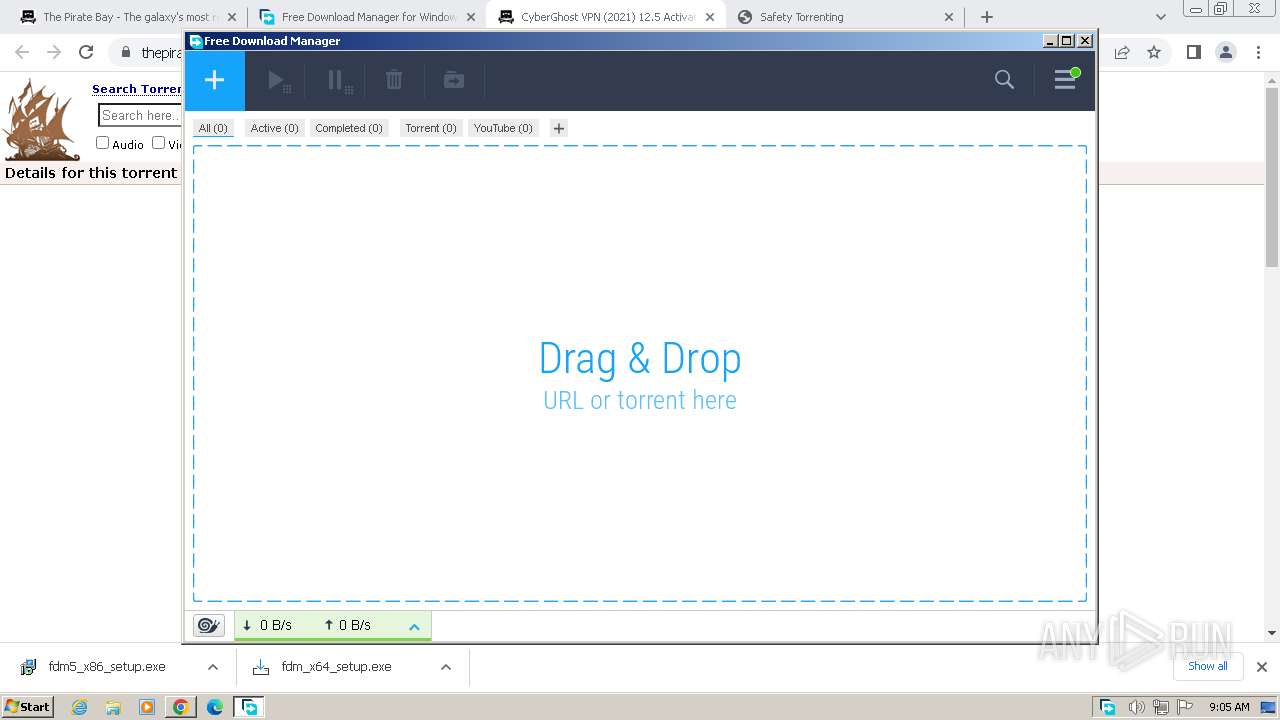Delete selected download using trash icon

tap(394, 80)
